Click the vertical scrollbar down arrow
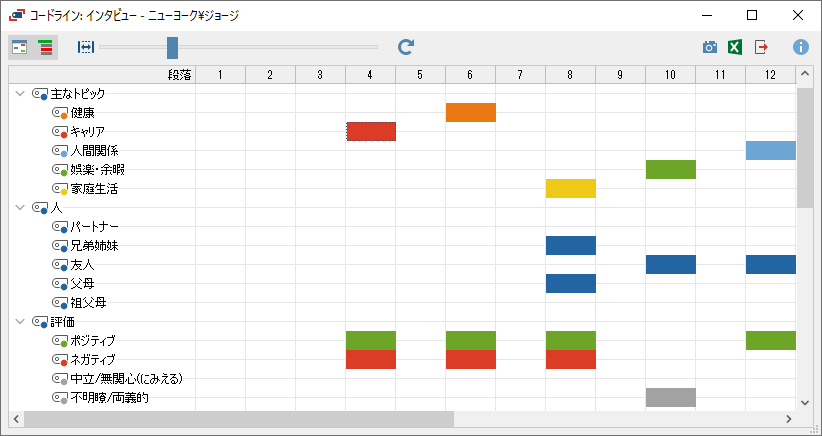The height and width of the screenshot is (436, 822). click(805, 401)
